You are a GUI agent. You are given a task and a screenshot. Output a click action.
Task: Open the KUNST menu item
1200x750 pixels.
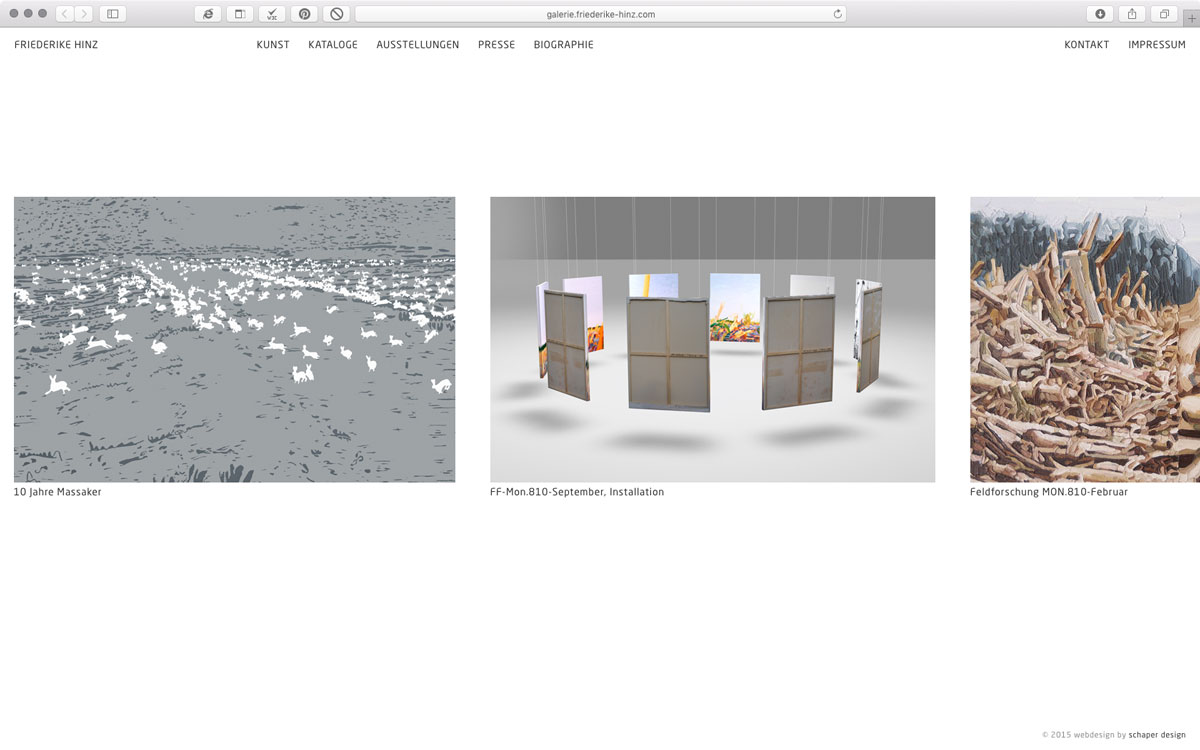point(273,45)
